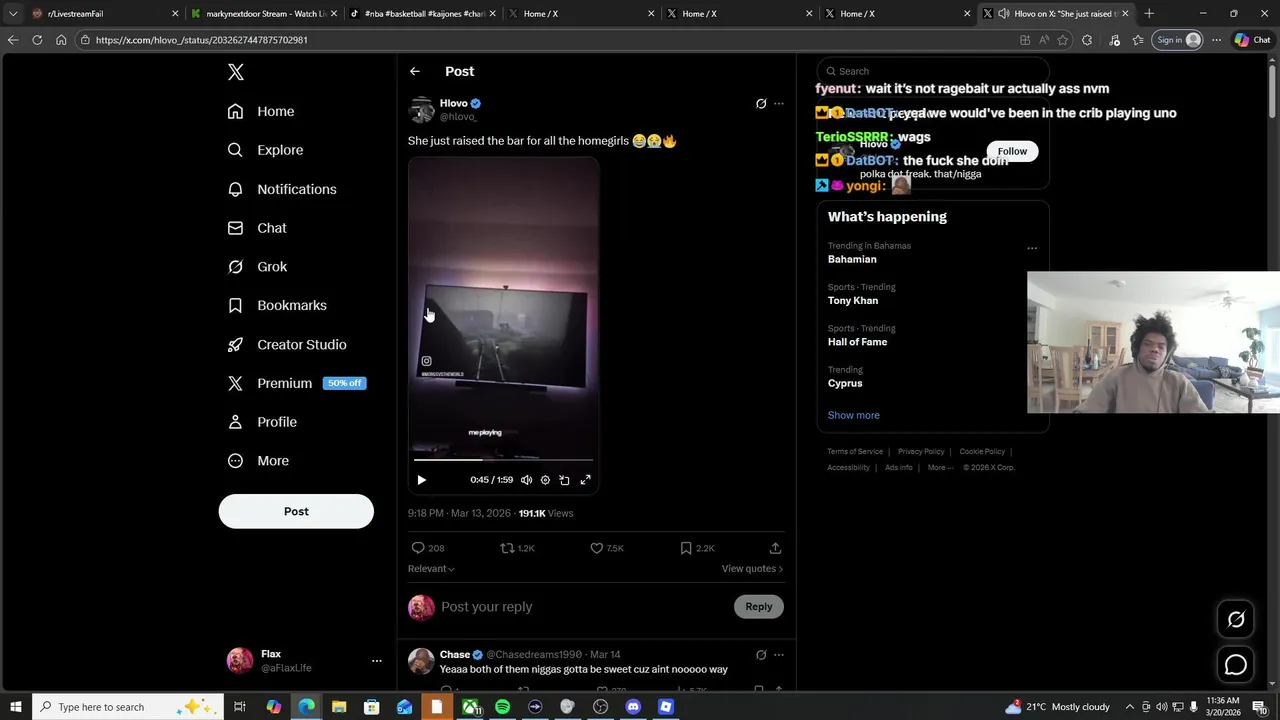Screen dimensions: 1280x720
Task: Click the Reply button
Action: [x=759, y=607]
